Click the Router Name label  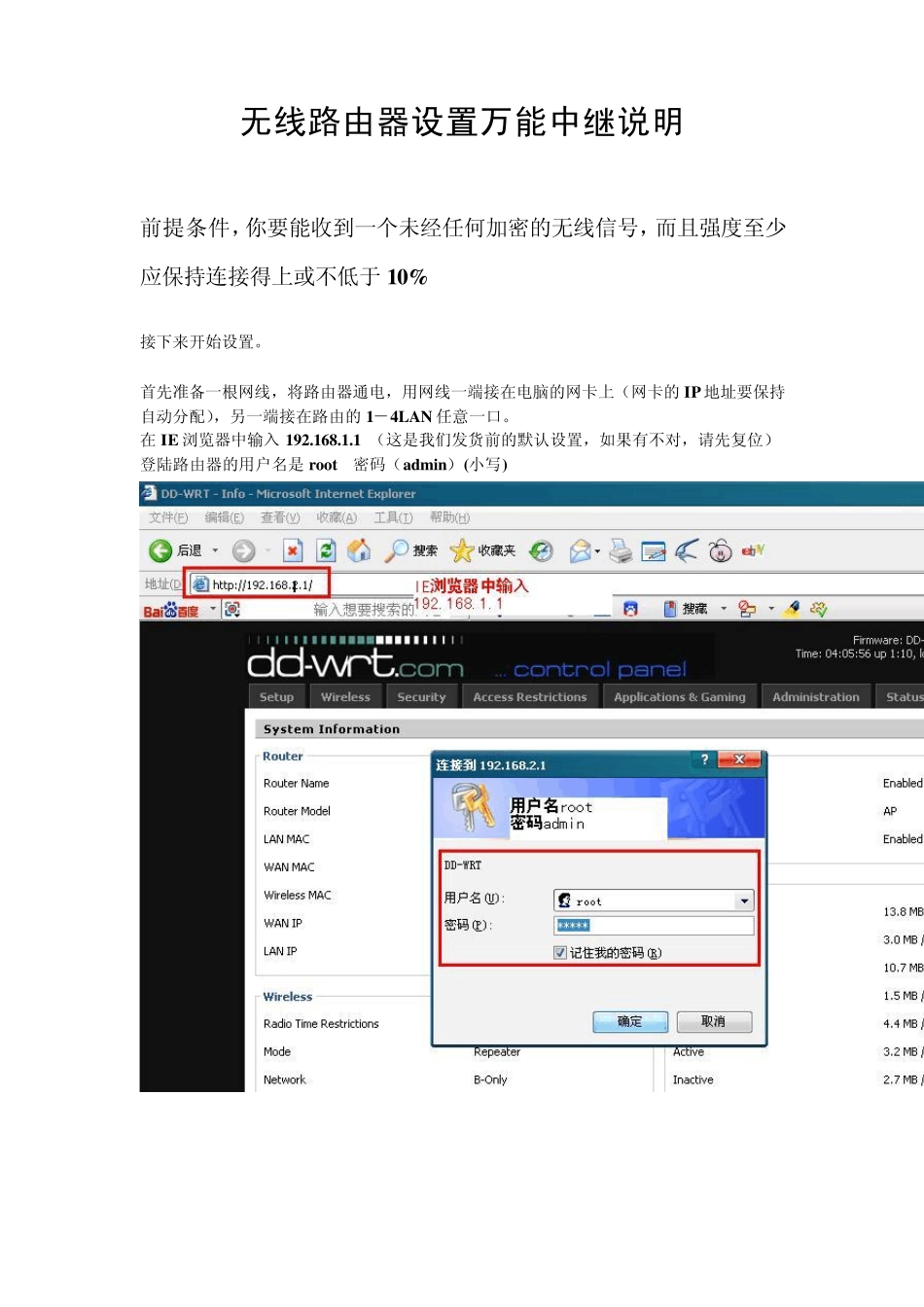click(x=297, y=784)
